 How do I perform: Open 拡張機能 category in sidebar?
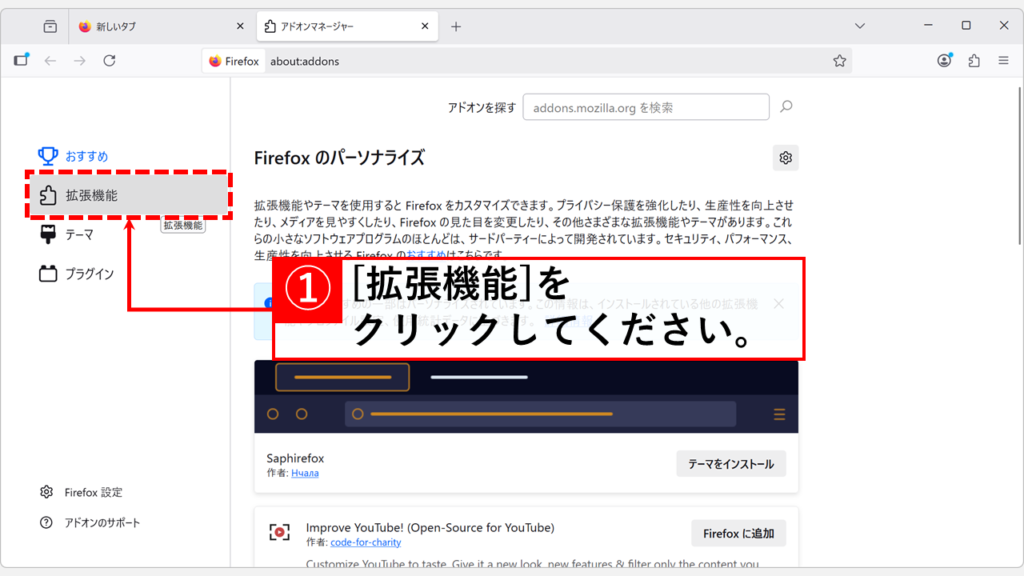(129, 195)
